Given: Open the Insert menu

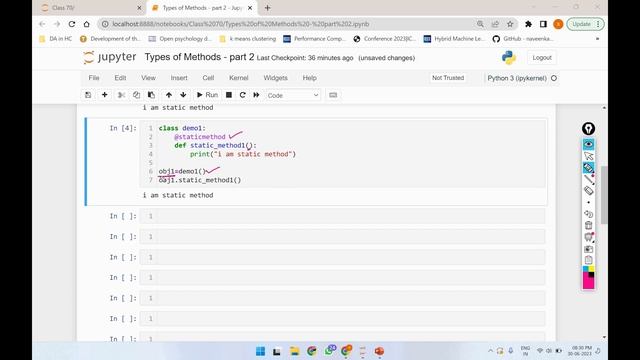Looking at the screenshot, I should click(x=179, y=78).
